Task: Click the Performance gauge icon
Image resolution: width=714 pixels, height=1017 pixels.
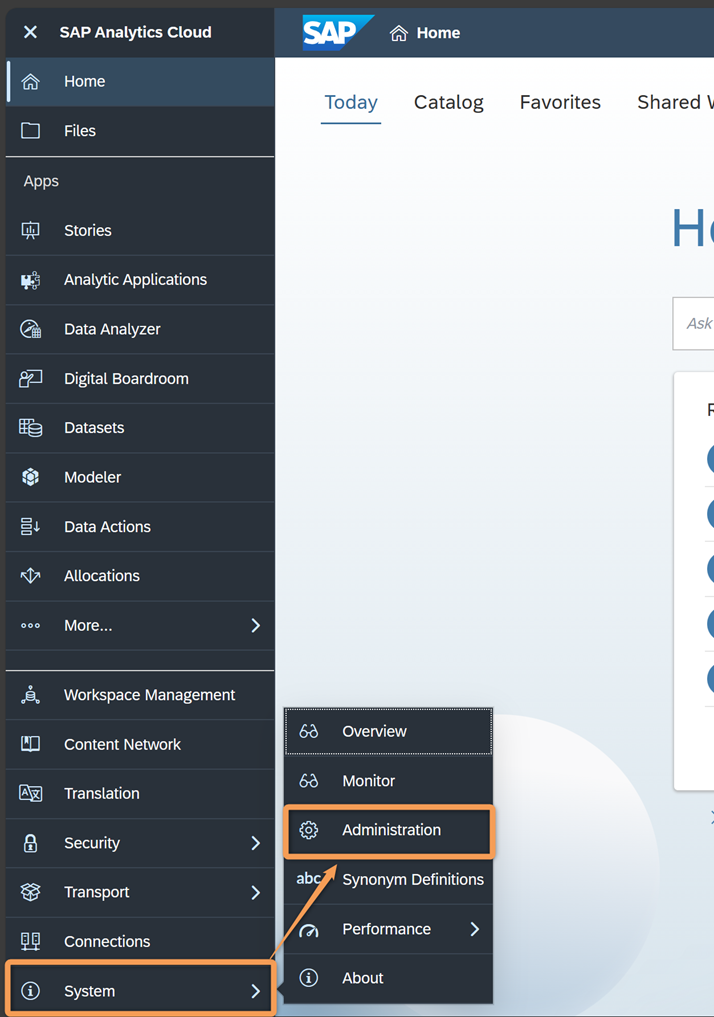Action: (309, 930)
